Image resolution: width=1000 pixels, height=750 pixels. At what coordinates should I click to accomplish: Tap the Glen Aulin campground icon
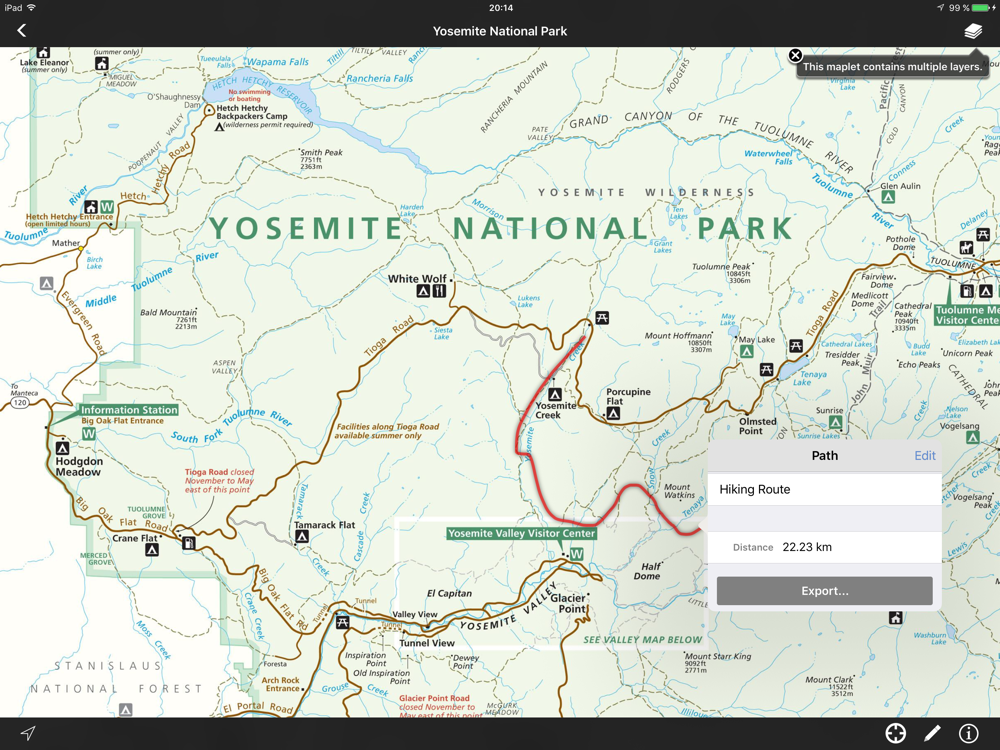887,197
